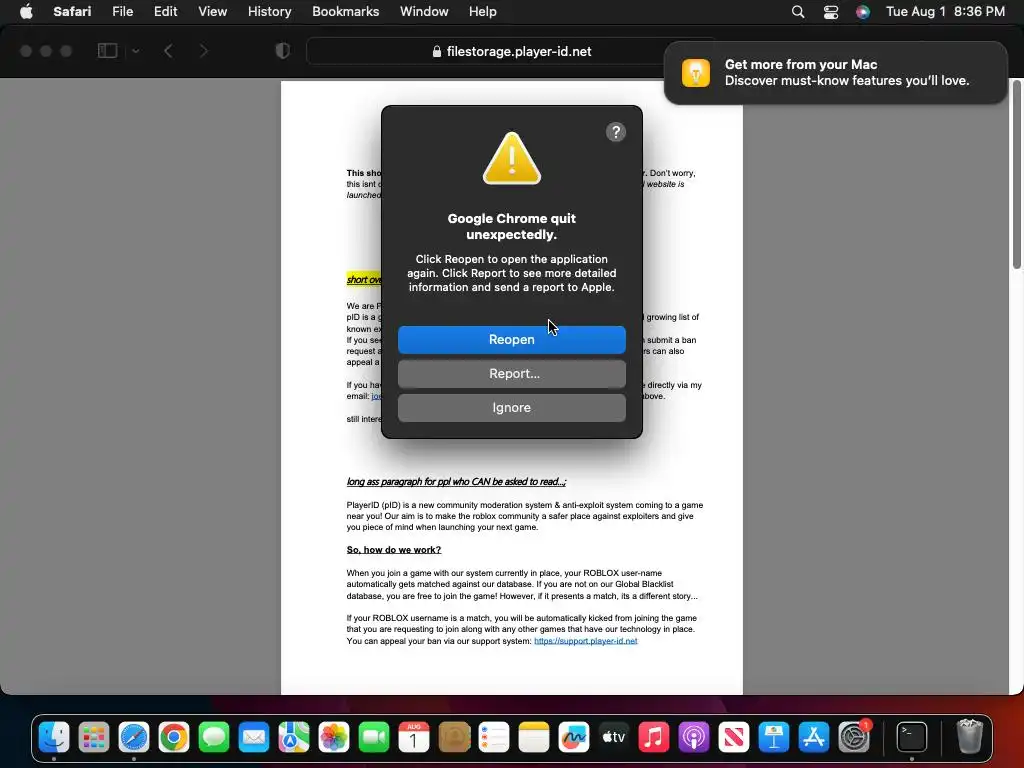Click the Privacy Report shield icon
The width and height of the screenshot is (1024, 768).
click(x=283, y=51)
